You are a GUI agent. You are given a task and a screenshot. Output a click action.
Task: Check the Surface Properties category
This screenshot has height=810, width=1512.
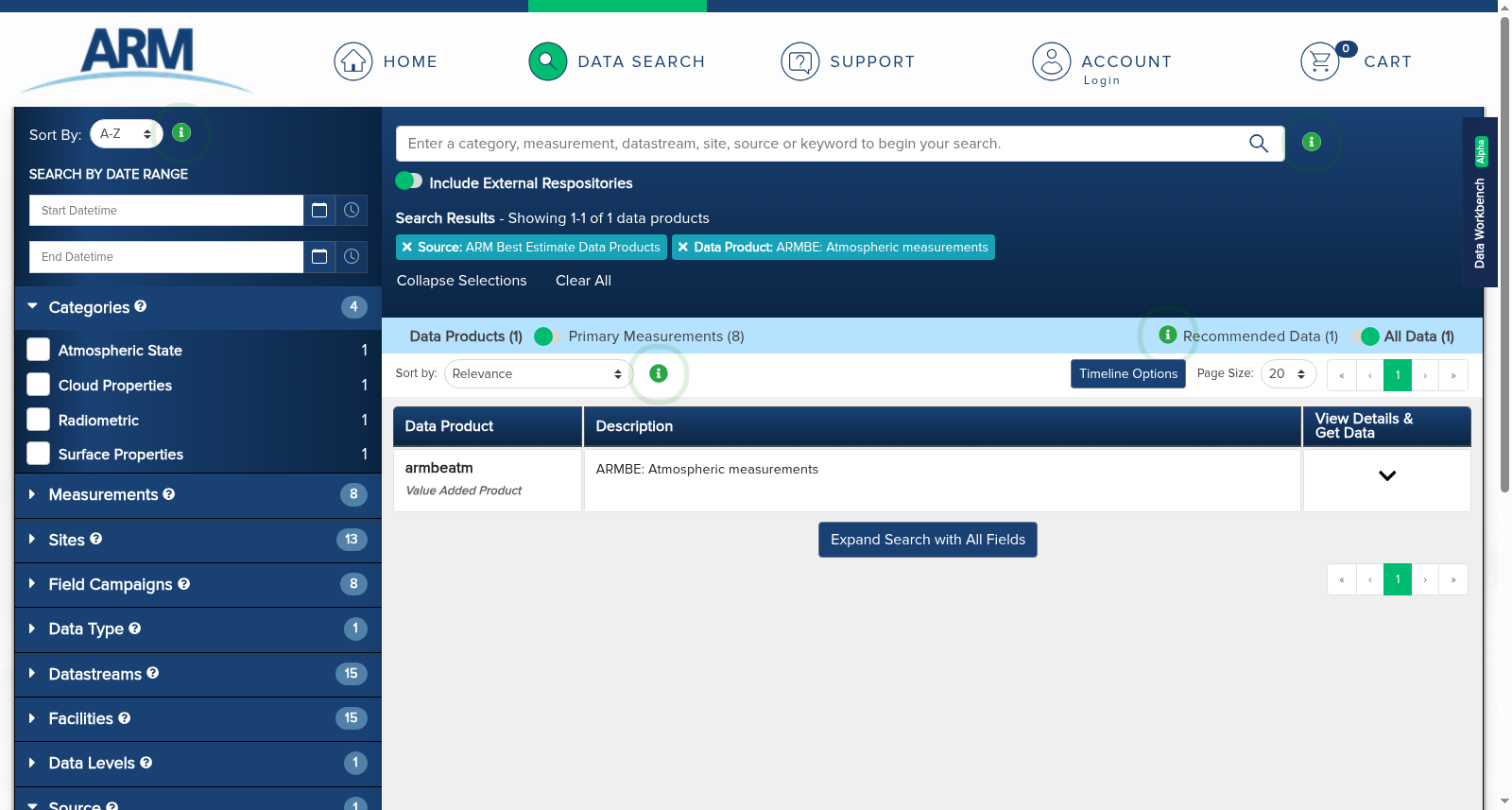pyautogui.click(x=39, y=454)
